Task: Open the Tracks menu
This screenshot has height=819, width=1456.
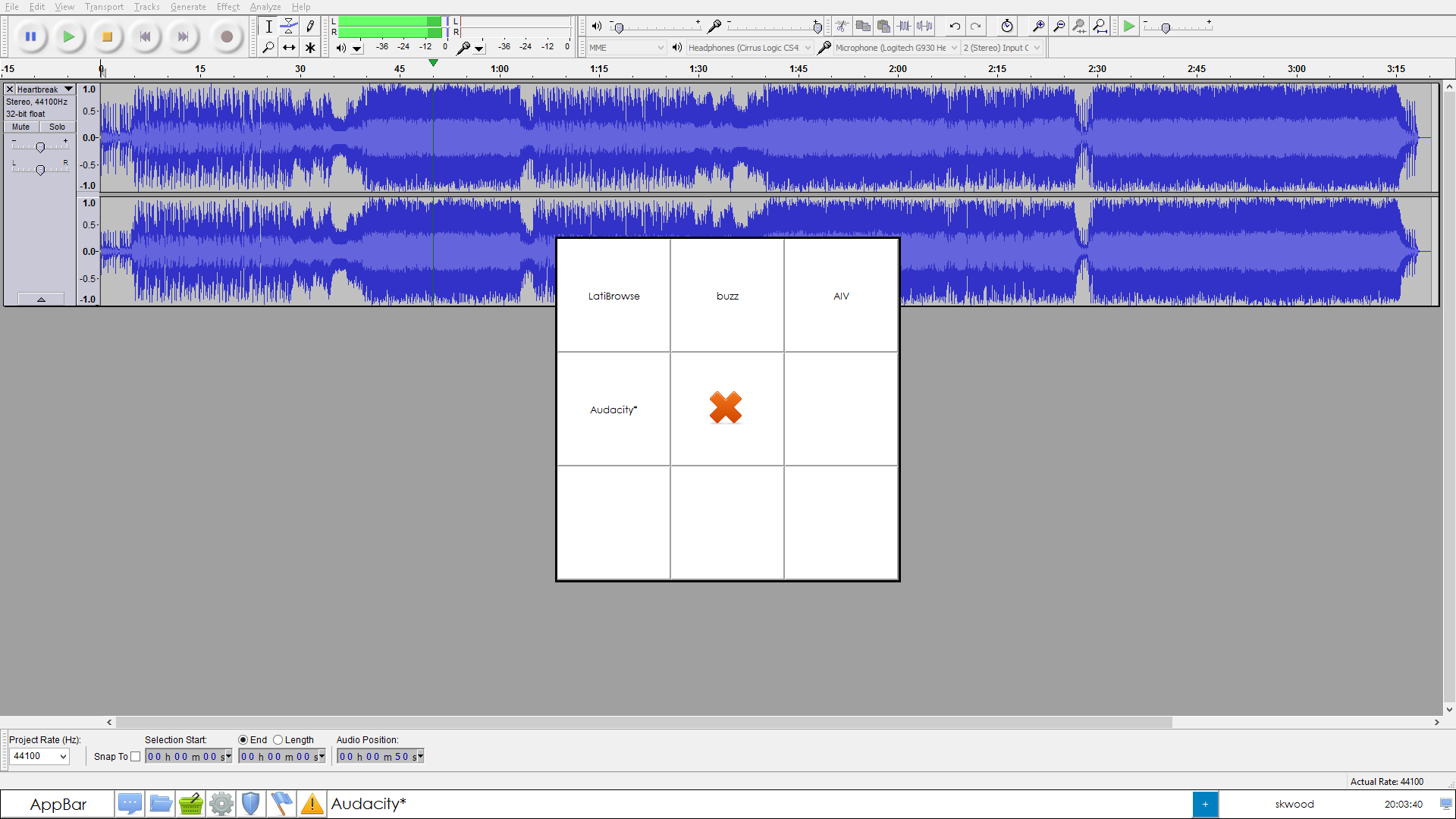Action: [146, 7]
